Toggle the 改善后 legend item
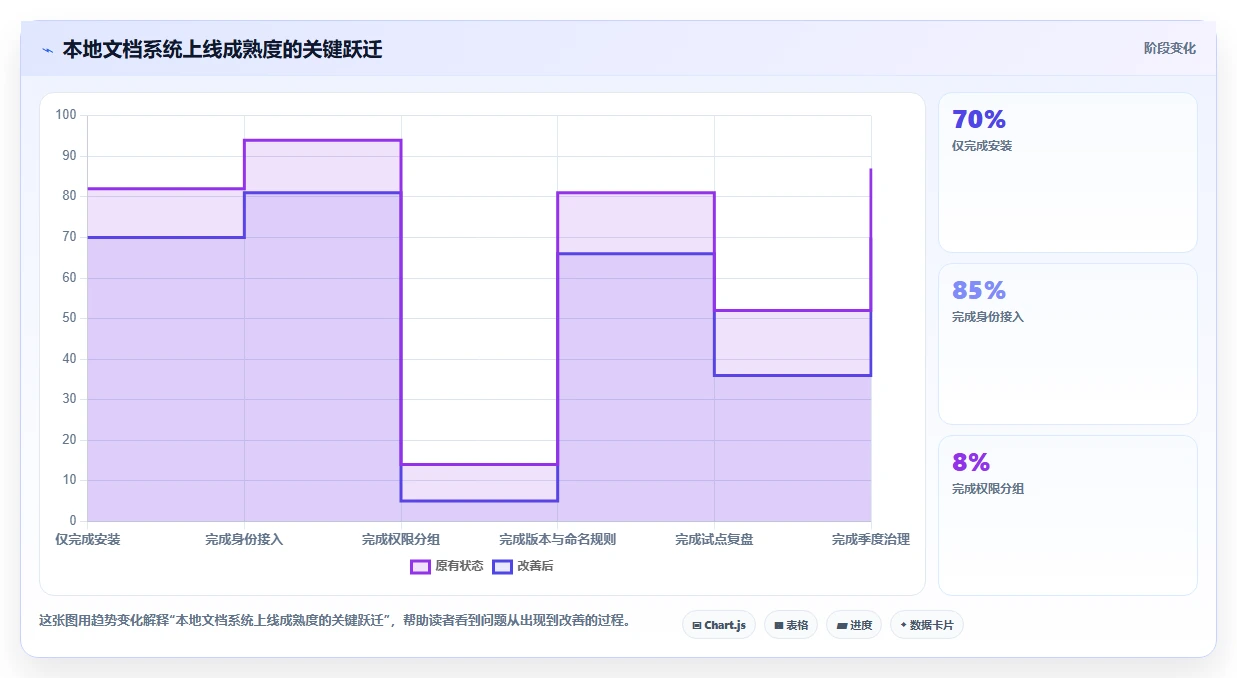Viewport: 1237px width, 678px height. click(x=523, y=566)
